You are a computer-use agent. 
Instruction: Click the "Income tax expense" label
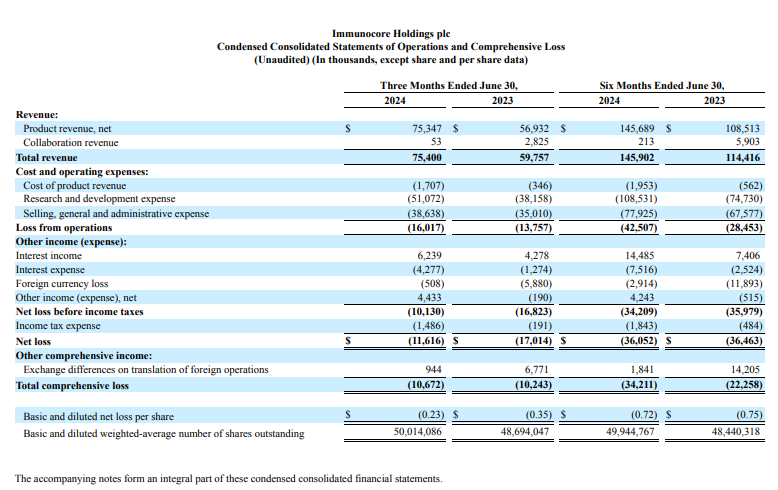58,326
